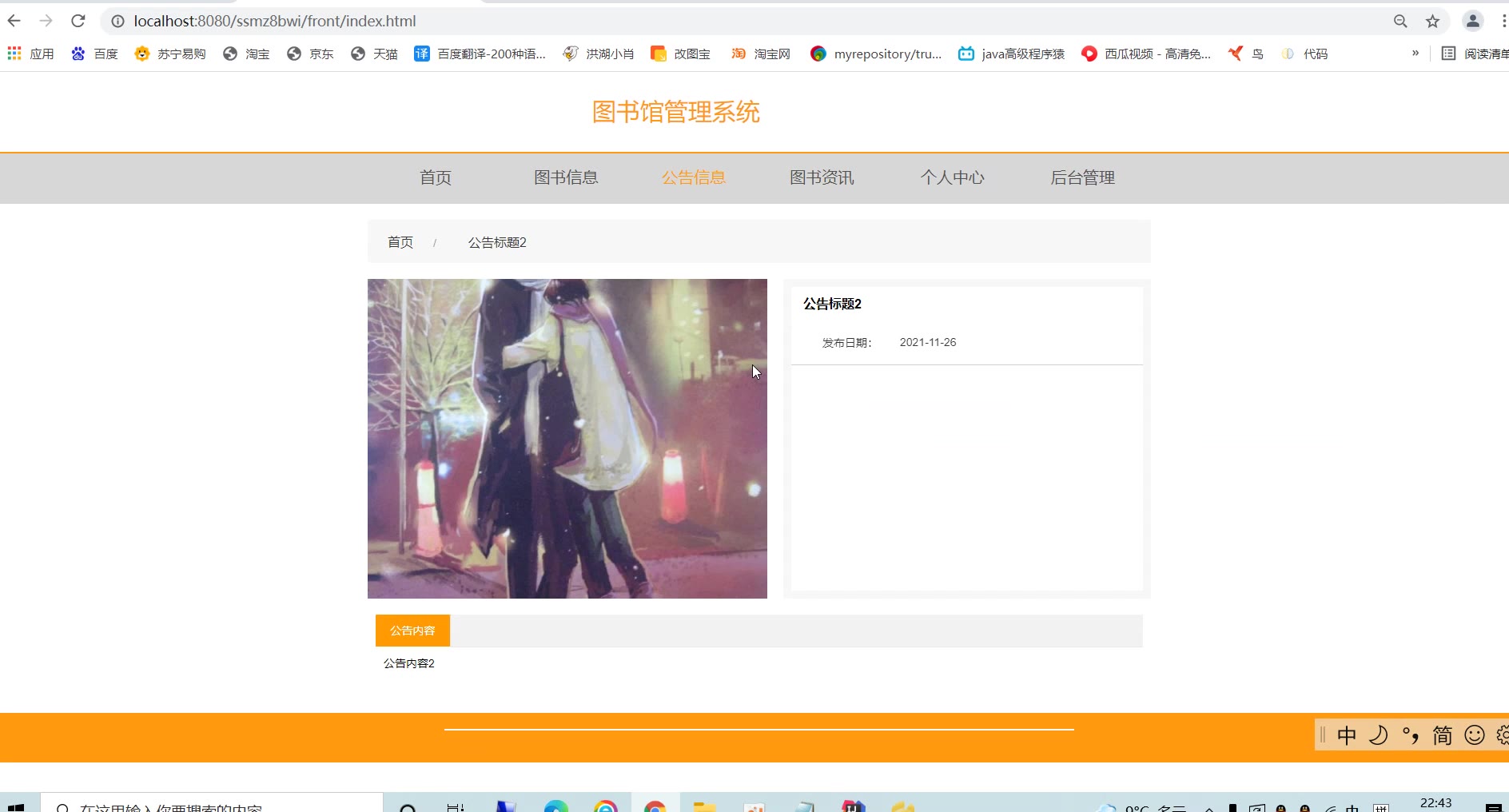Expand the hidden bookmarks overflow

(x=1415, y=54)
